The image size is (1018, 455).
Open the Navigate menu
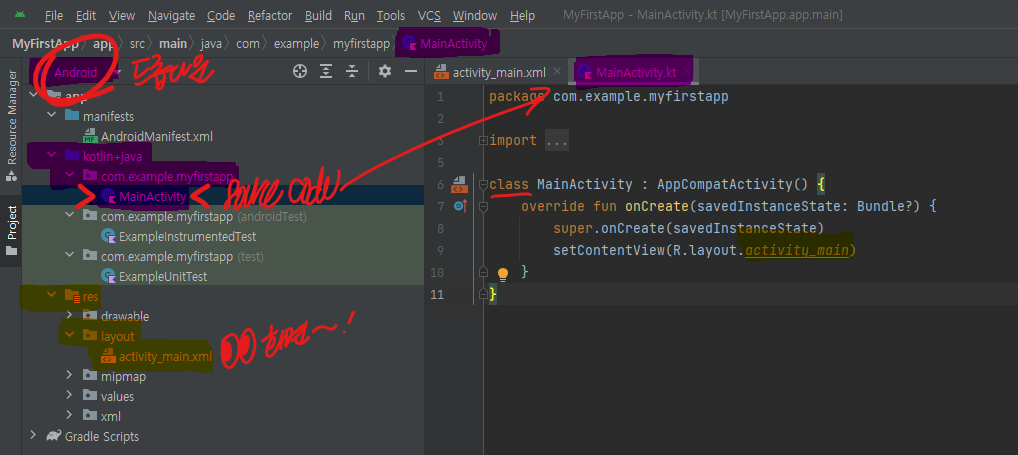[x=171, y=16]
